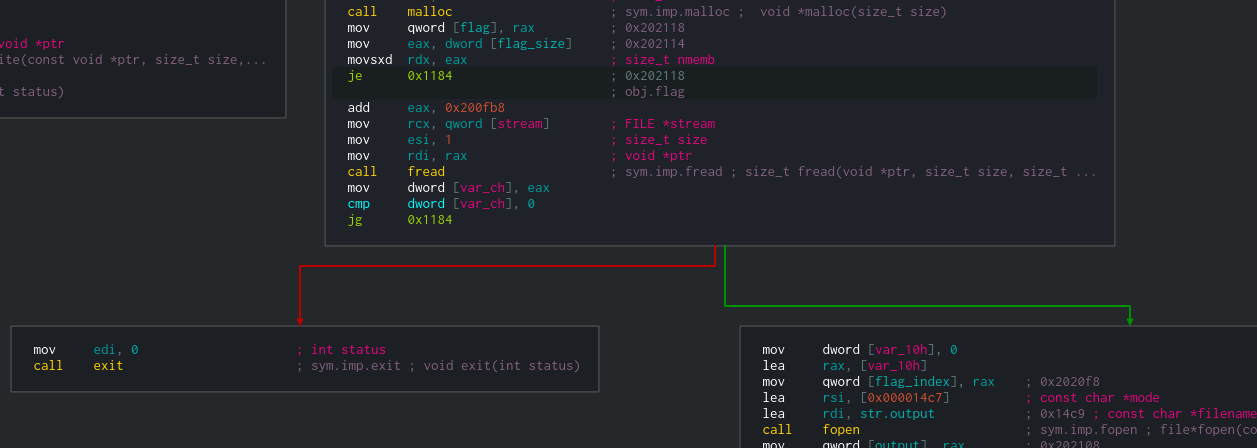
Task: Click 't status)' text in left block
Action: (x=32, y=92)
